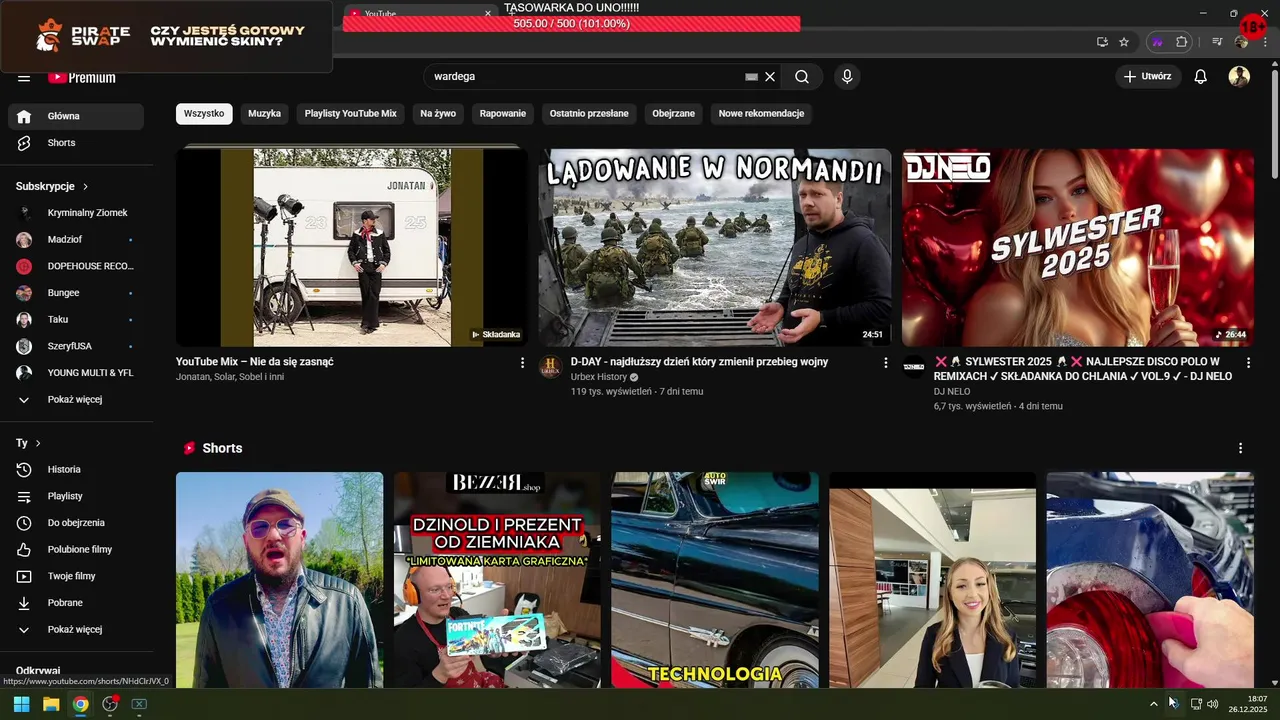The height and width of the screenshot is (720, 1280).
Task: Open the Bungee channel subscription
Action: [76, 293]
